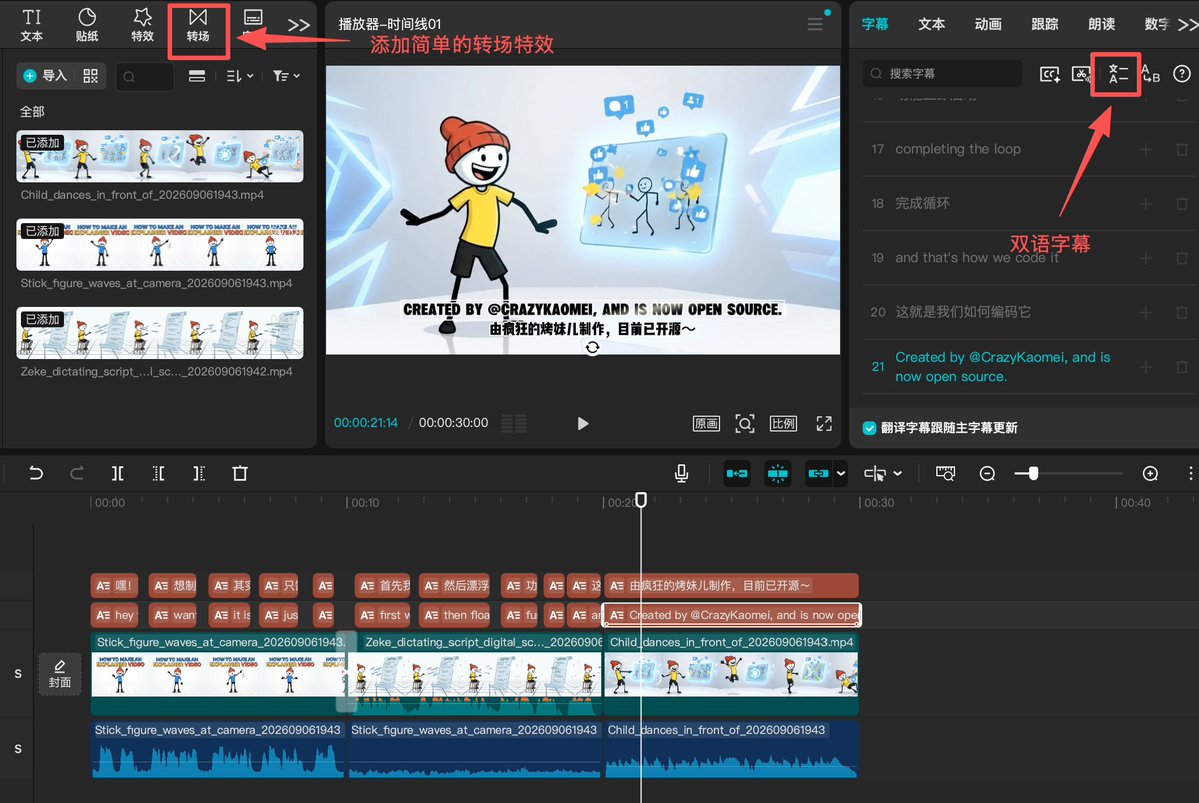This screenshot has height=803, width=1199.
Task: Click the timeline zoom slider handle
Action: tap(1033, 474)
